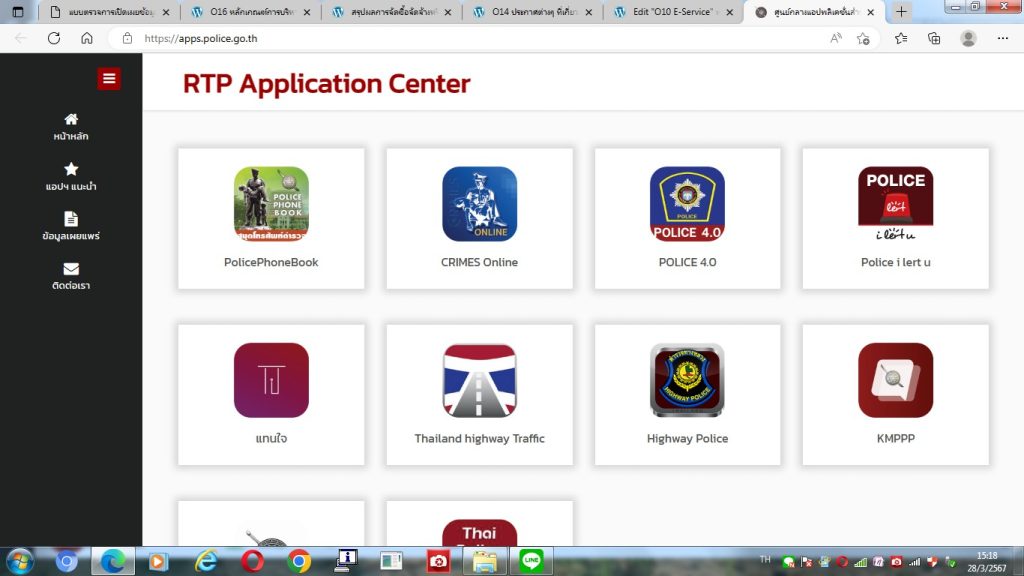Viewport: 1024px width, 576px height.
Task: Open แอปฯ แนะนำ star menu item
Action: (x=71, y=177)
